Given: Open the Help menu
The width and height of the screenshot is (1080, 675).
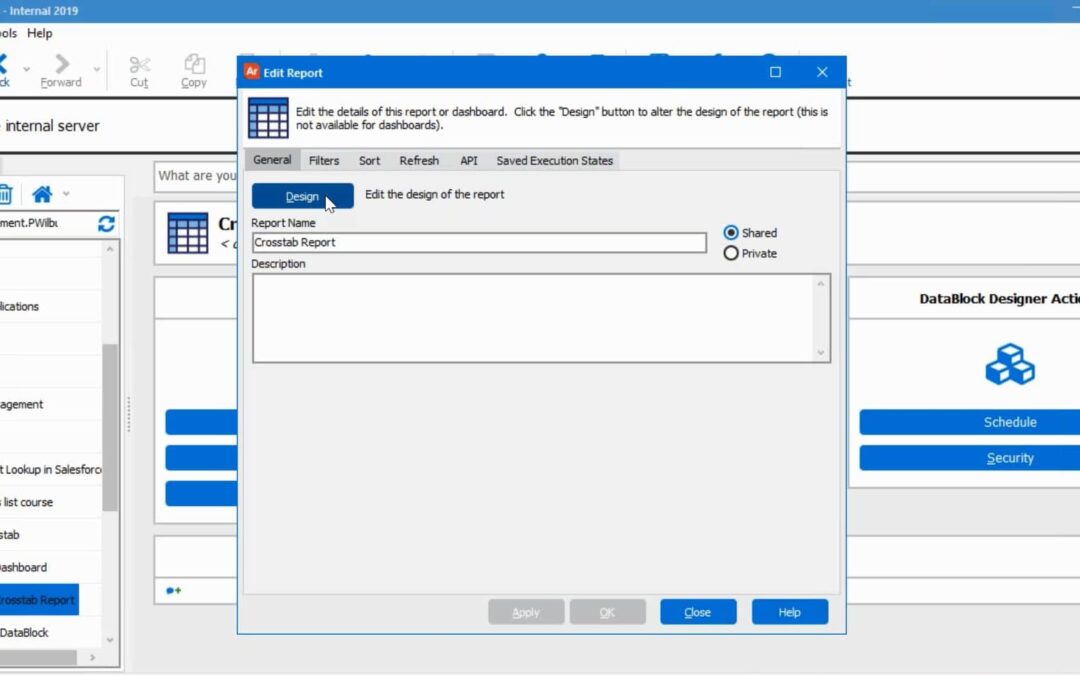Looking at the screenshot, I should (x=39, y=33).
